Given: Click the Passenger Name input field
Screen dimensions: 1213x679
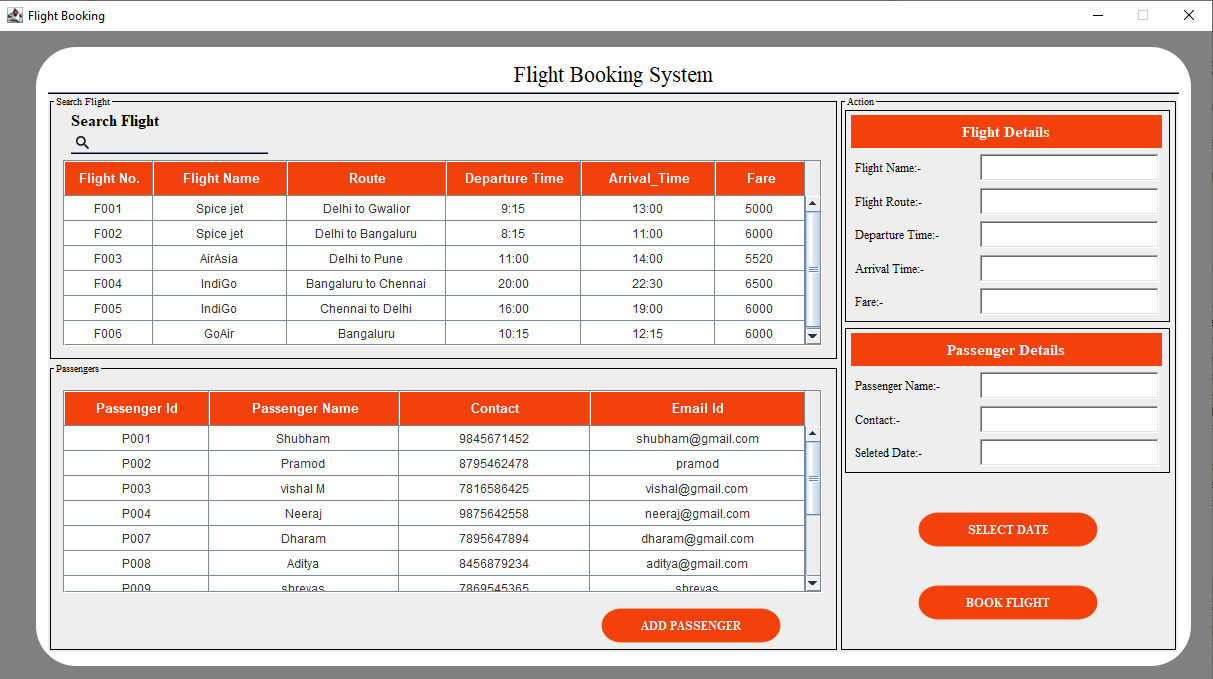Looking at the screenshot, I should coord(1068,386).
